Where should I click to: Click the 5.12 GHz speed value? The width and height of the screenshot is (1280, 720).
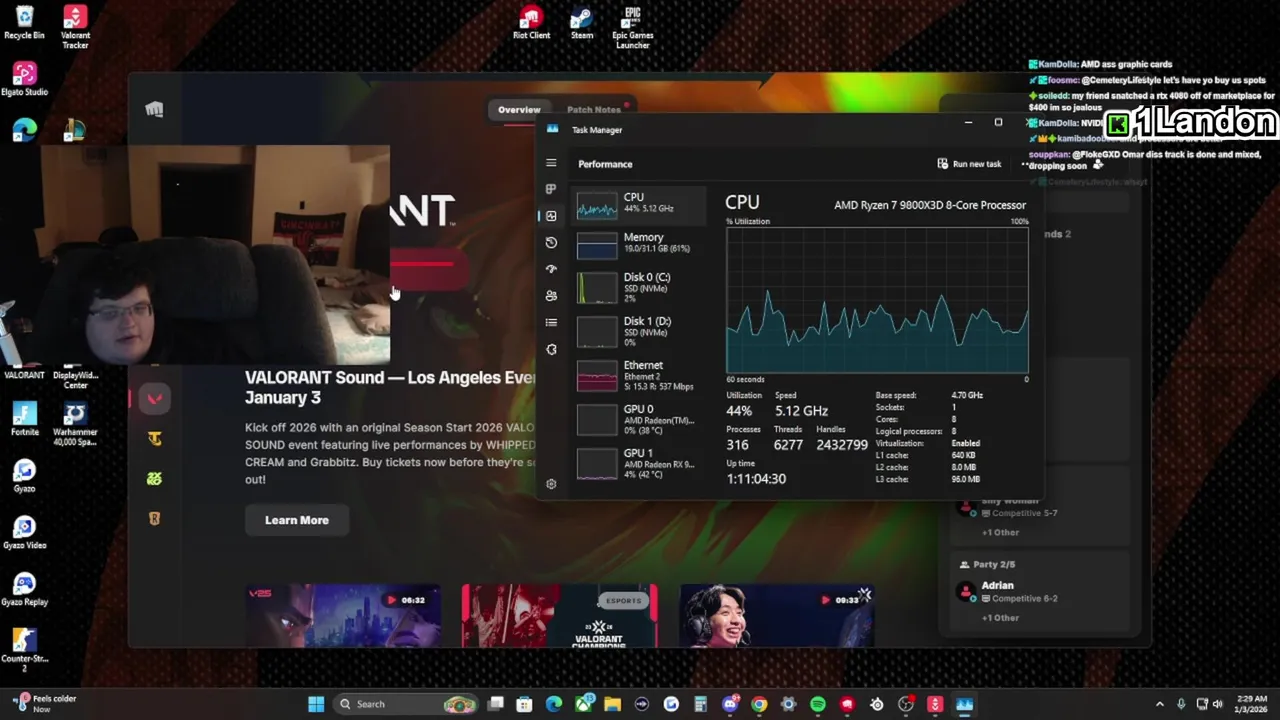801,411
